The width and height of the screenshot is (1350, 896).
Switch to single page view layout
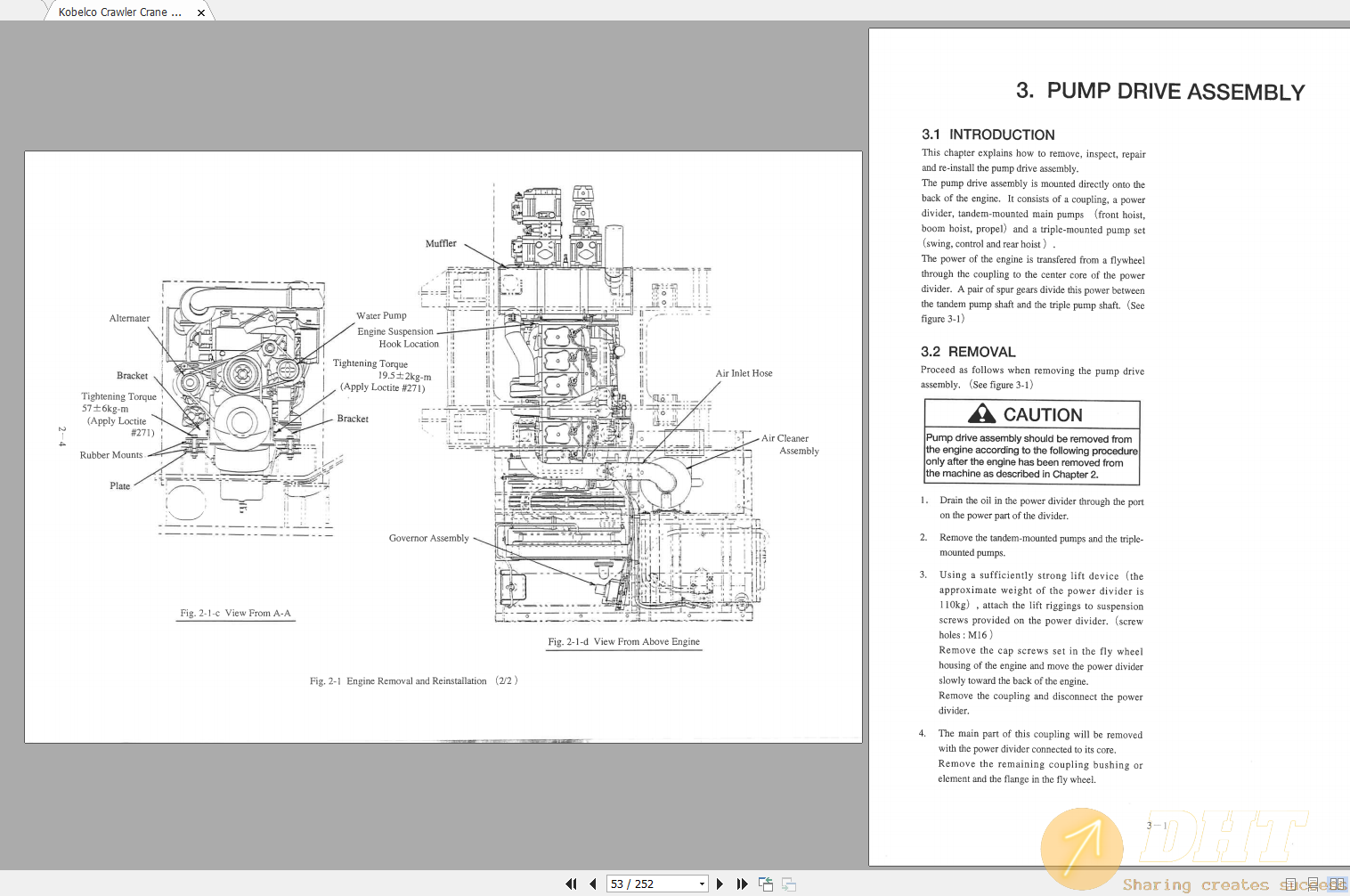(1292, 884)
